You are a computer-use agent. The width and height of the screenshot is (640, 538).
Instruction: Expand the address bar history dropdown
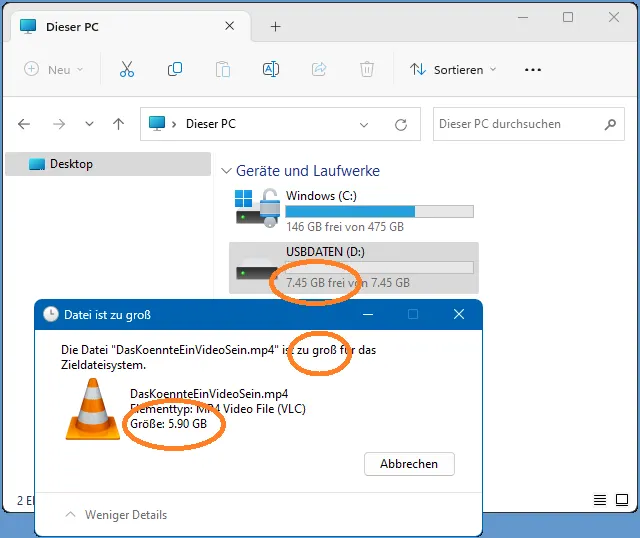364,124
